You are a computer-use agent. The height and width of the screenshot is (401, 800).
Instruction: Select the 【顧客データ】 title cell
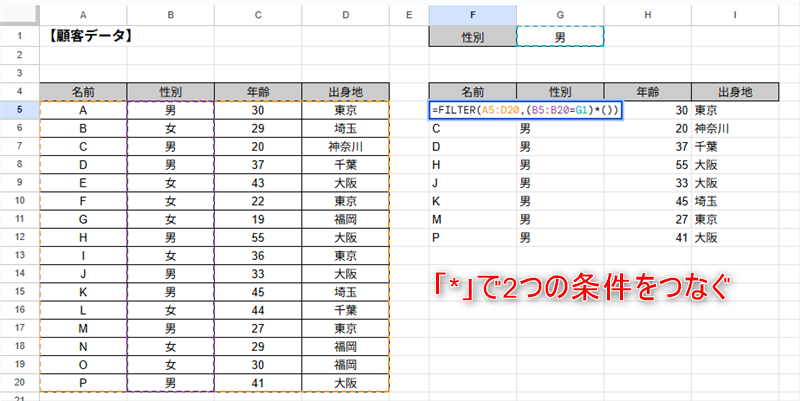pos(90,36)
